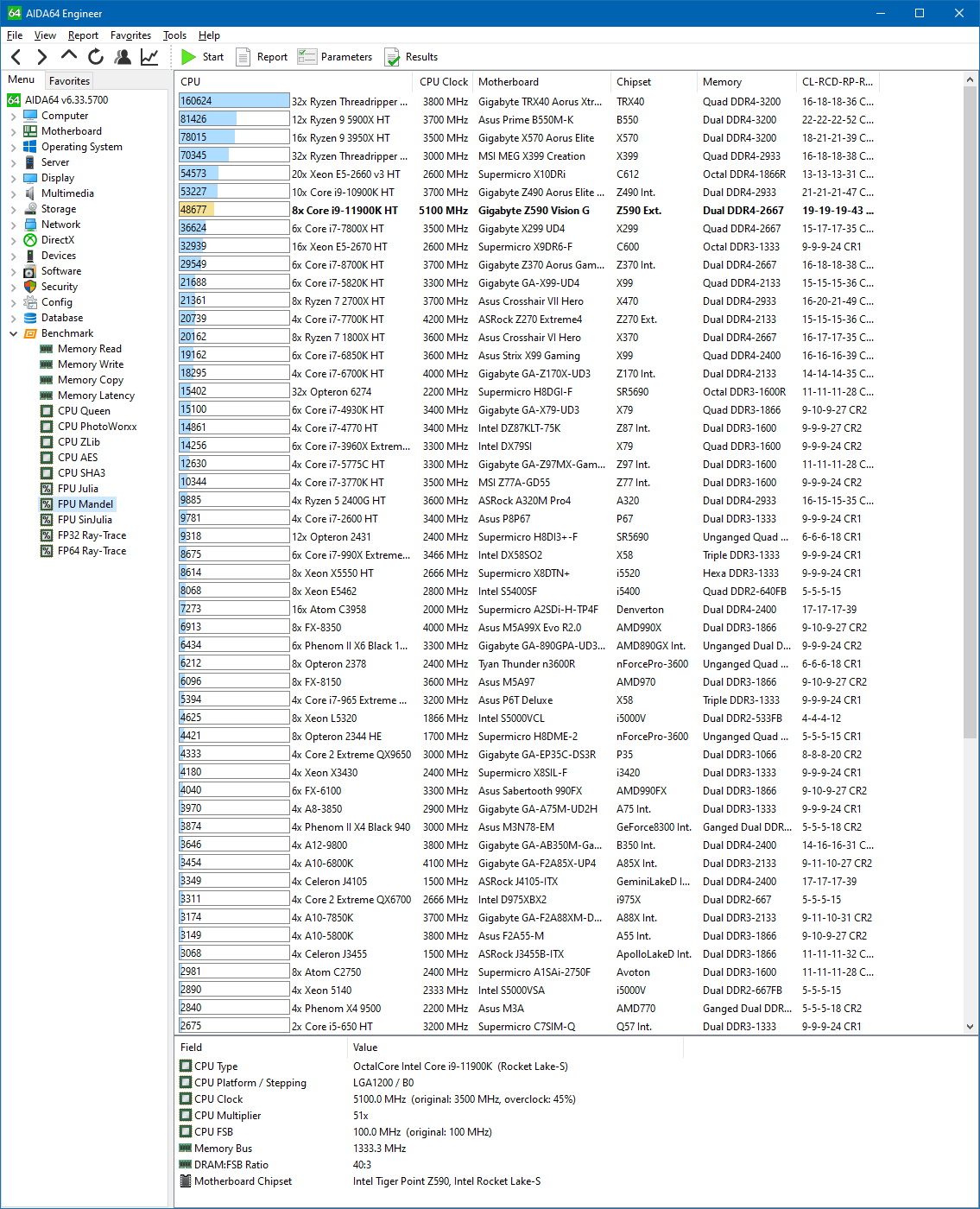
Task: Collapse the Benchmark tree node
Action: 13,333
